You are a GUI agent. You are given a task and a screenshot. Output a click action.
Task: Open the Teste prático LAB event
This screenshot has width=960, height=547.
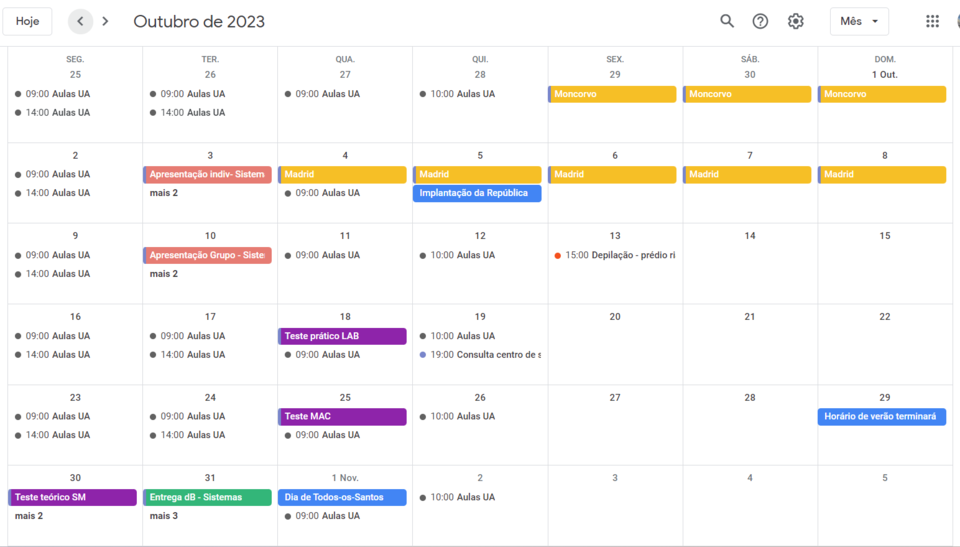tap(342, 336)
